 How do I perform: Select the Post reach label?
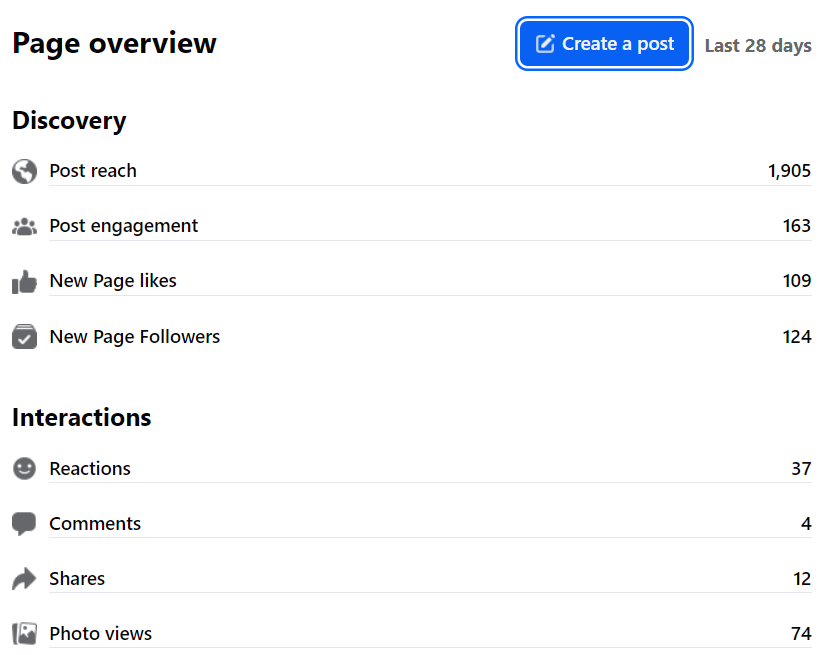[x=93, y=171]
